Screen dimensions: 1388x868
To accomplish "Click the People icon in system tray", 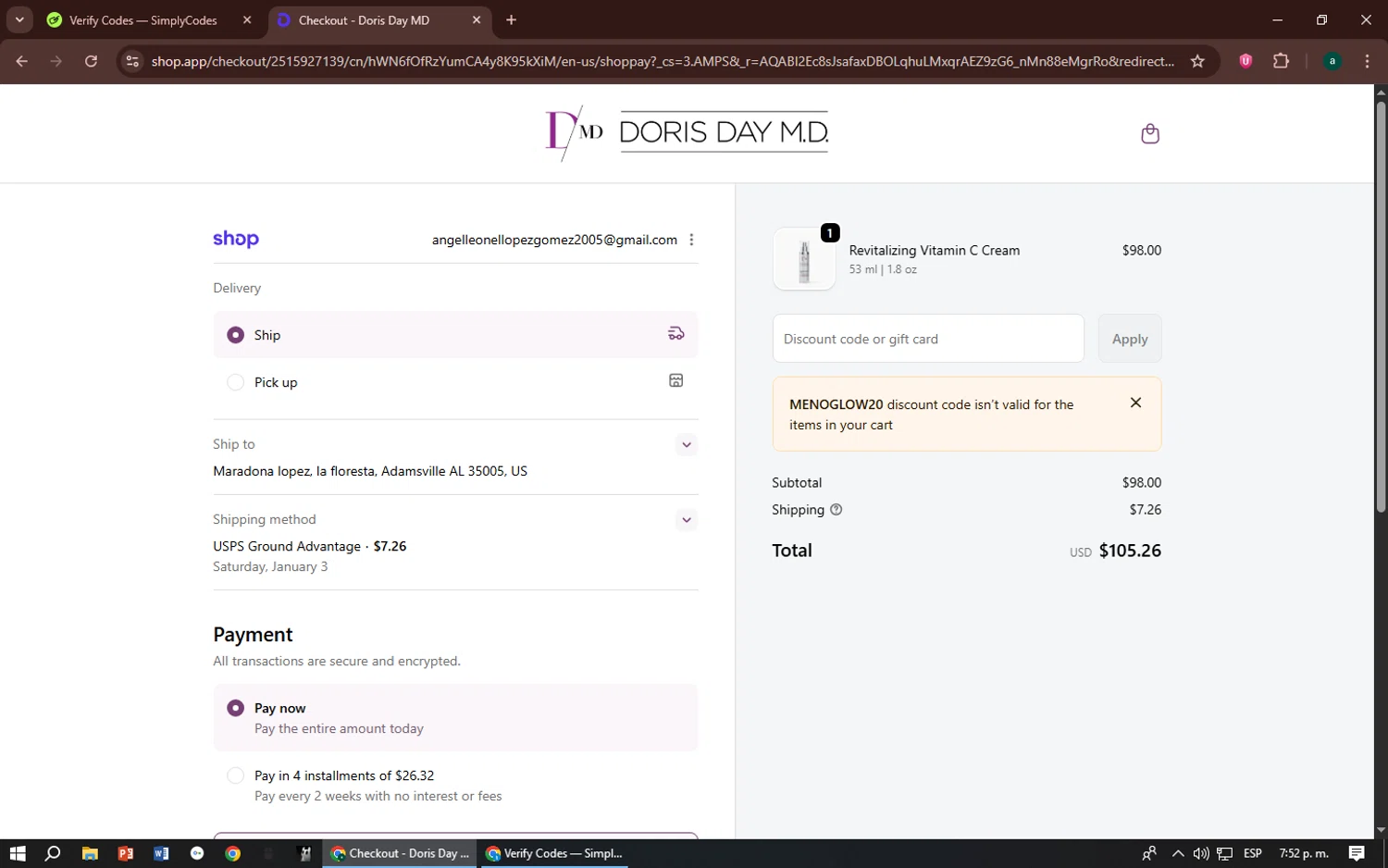I will point(1149,853).
